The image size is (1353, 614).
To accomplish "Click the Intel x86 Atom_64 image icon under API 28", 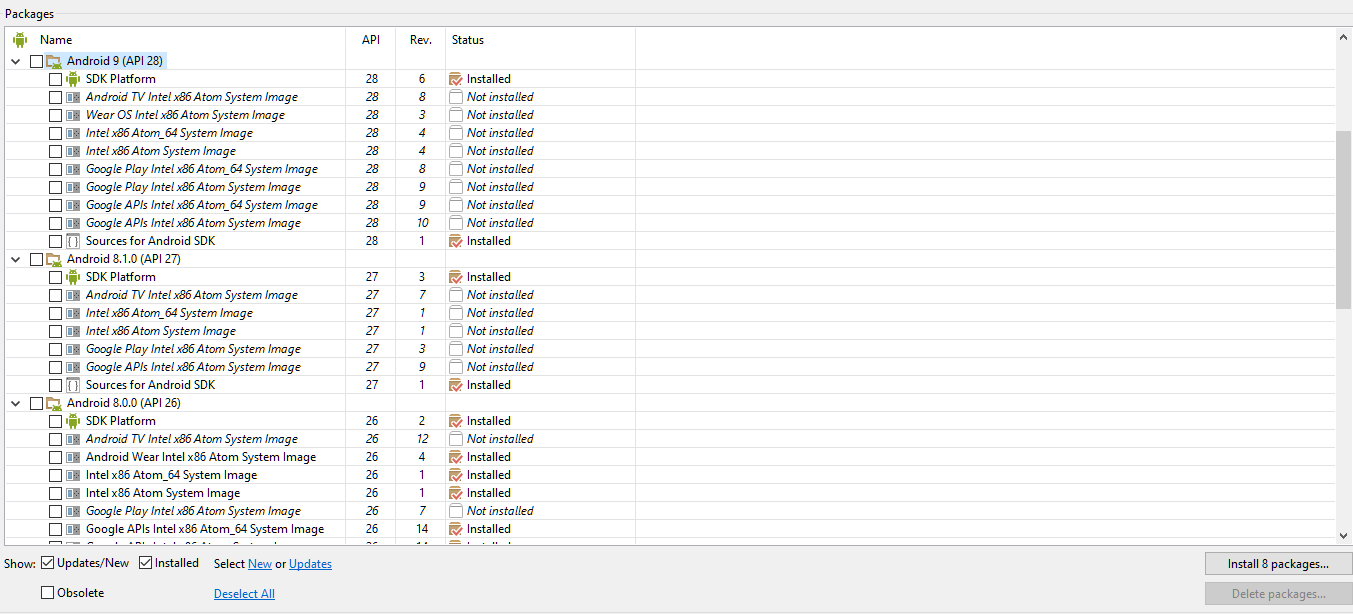I will (73, 133).
